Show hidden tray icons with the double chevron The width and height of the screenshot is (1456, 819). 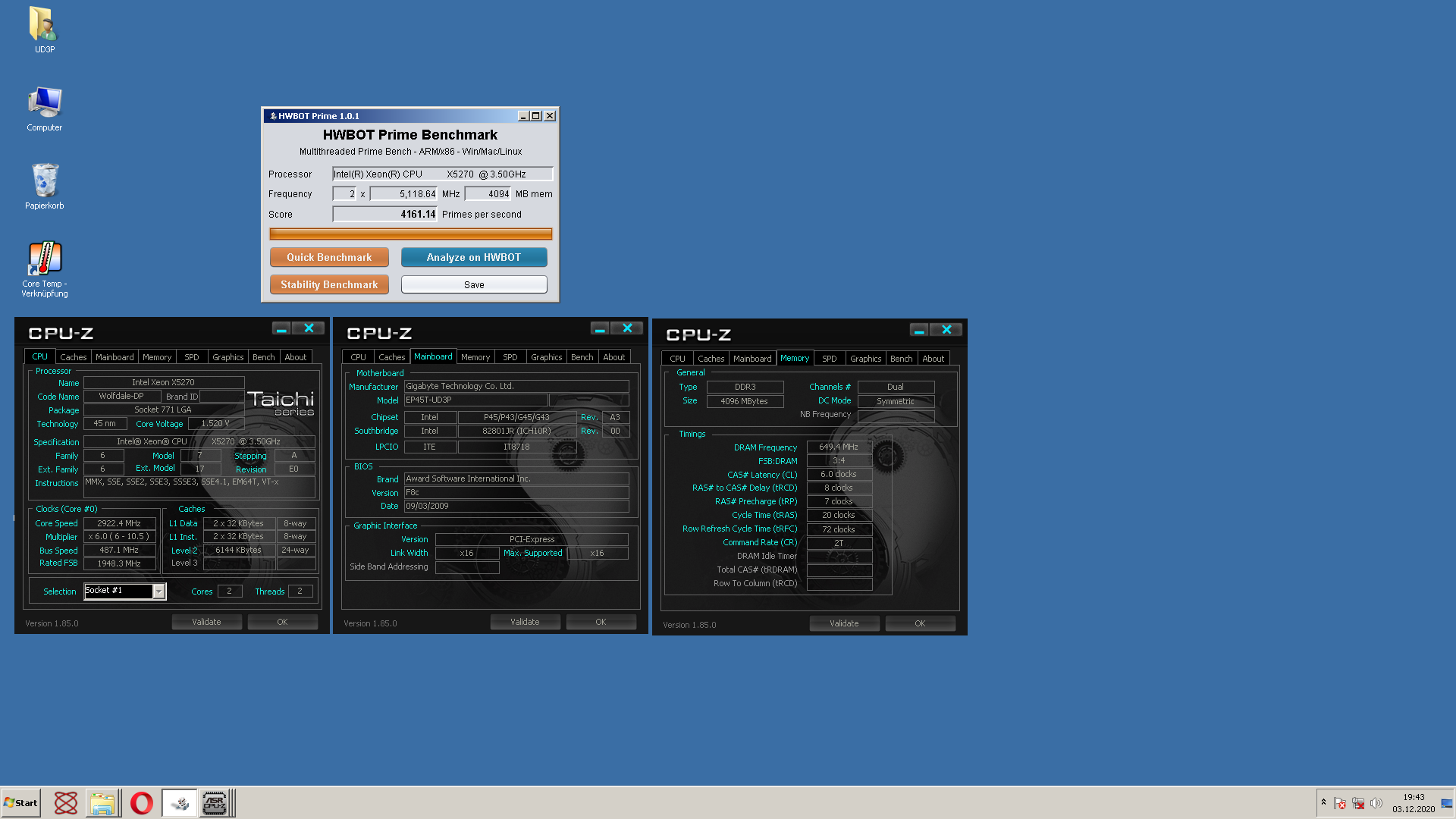[x=1323, y=802]
